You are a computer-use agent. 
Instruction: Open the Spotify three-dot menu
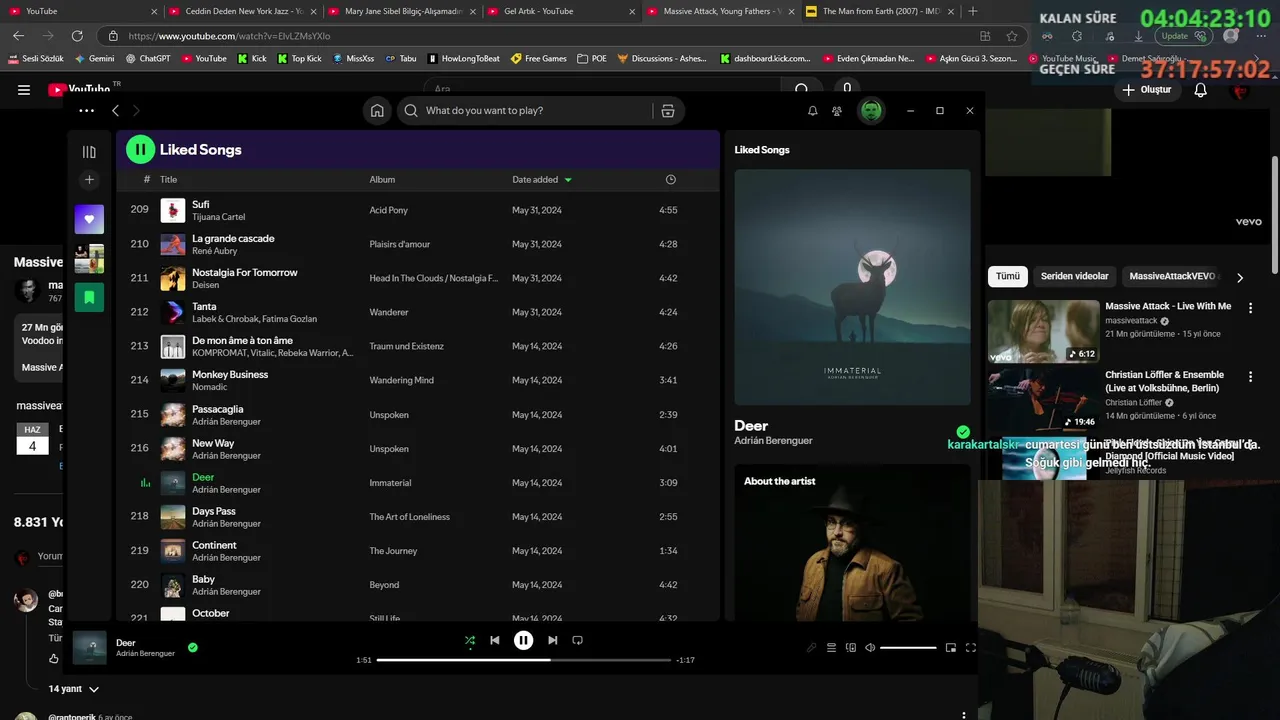tap(87, 111)
